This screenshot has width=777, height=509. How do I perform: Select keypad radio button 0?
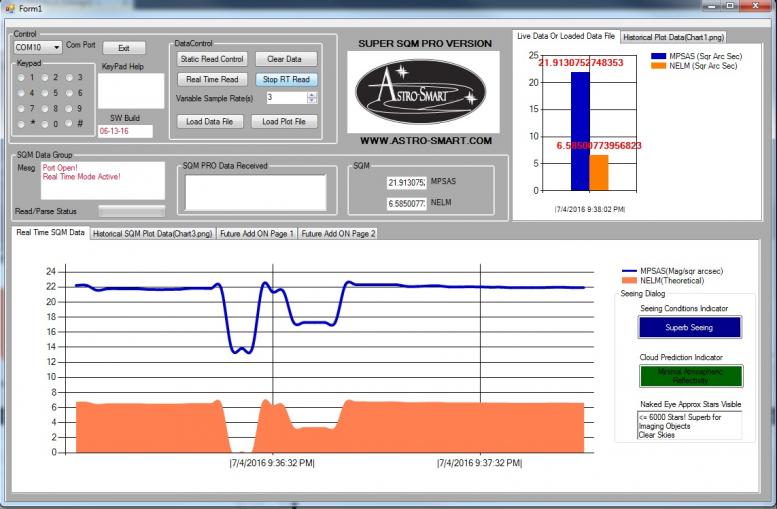point(45,124)
